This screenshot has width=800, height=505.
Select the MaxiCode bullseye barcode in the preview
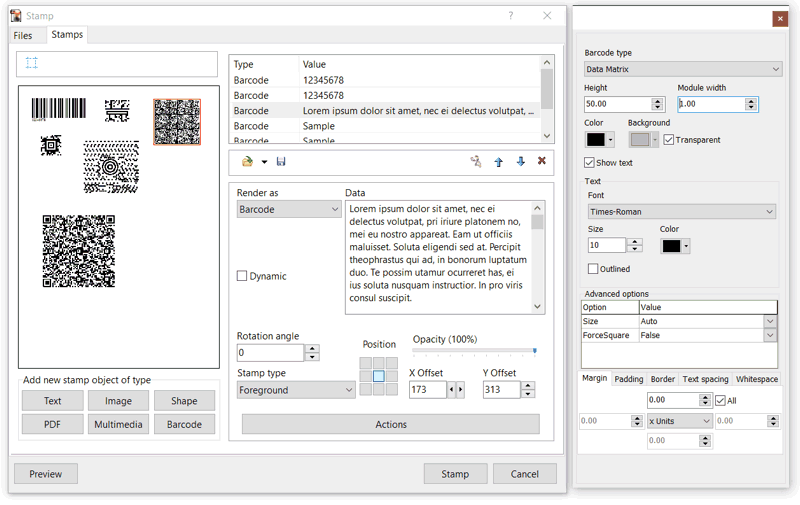click(x=111, y=167)
